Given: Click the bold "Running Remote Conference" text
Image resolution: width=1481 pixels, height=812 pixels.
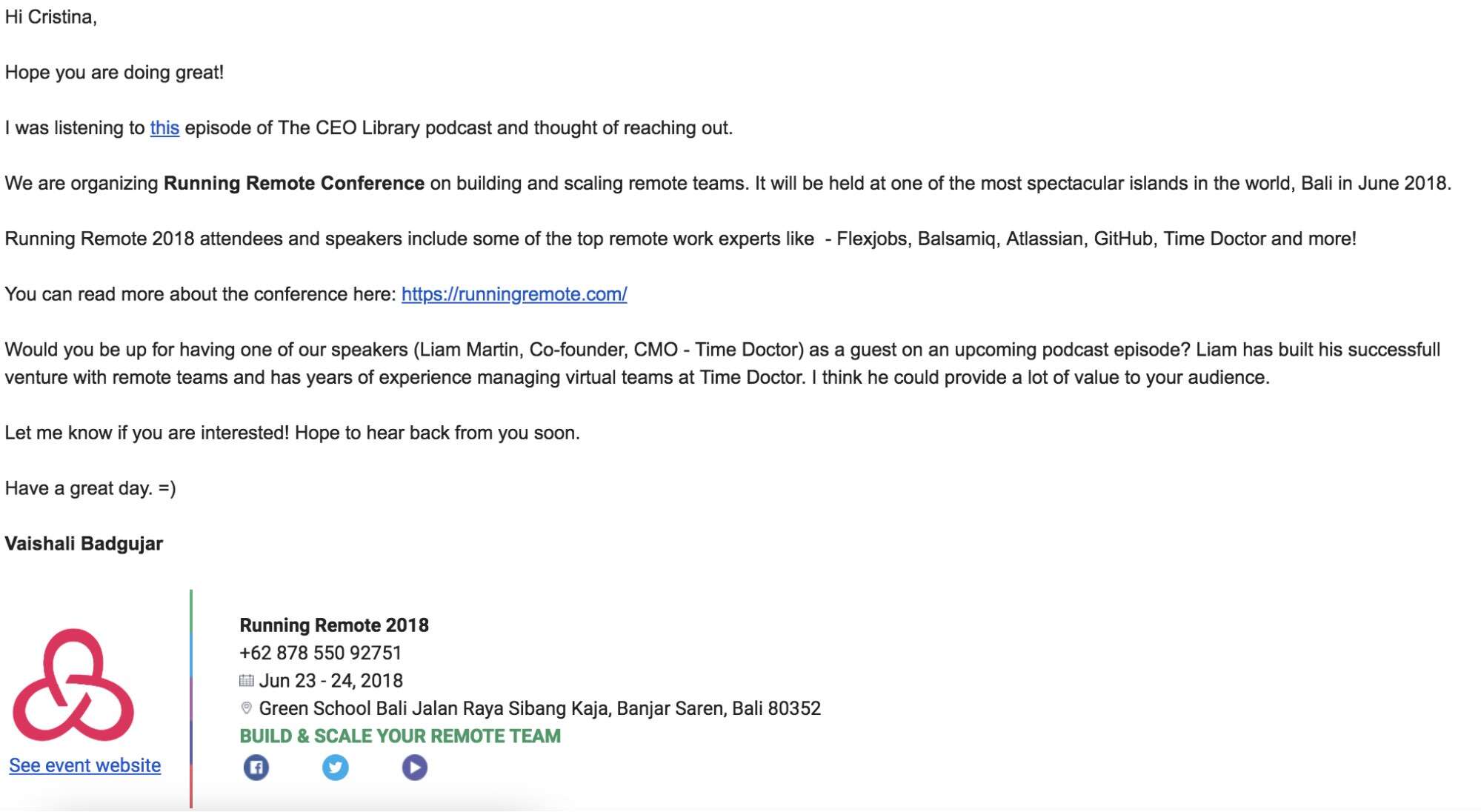Looking at the screenshot, I should [294, 184].
